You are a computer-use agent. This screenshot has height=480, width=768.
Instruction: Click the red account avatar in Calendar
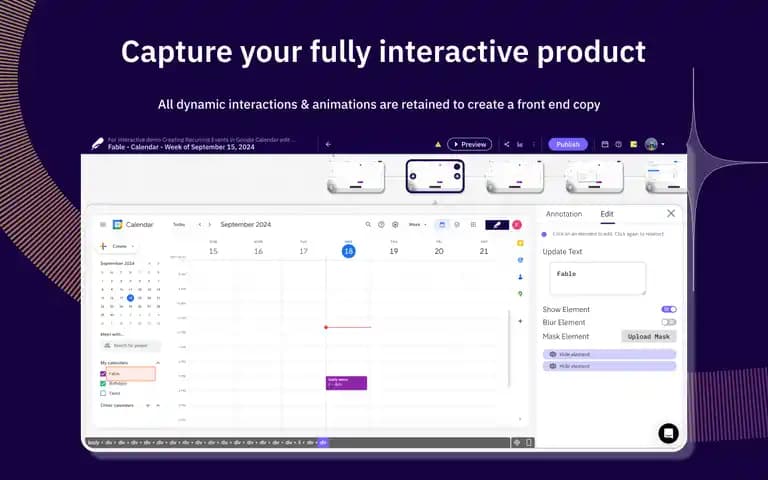click(x=517, y=224)
